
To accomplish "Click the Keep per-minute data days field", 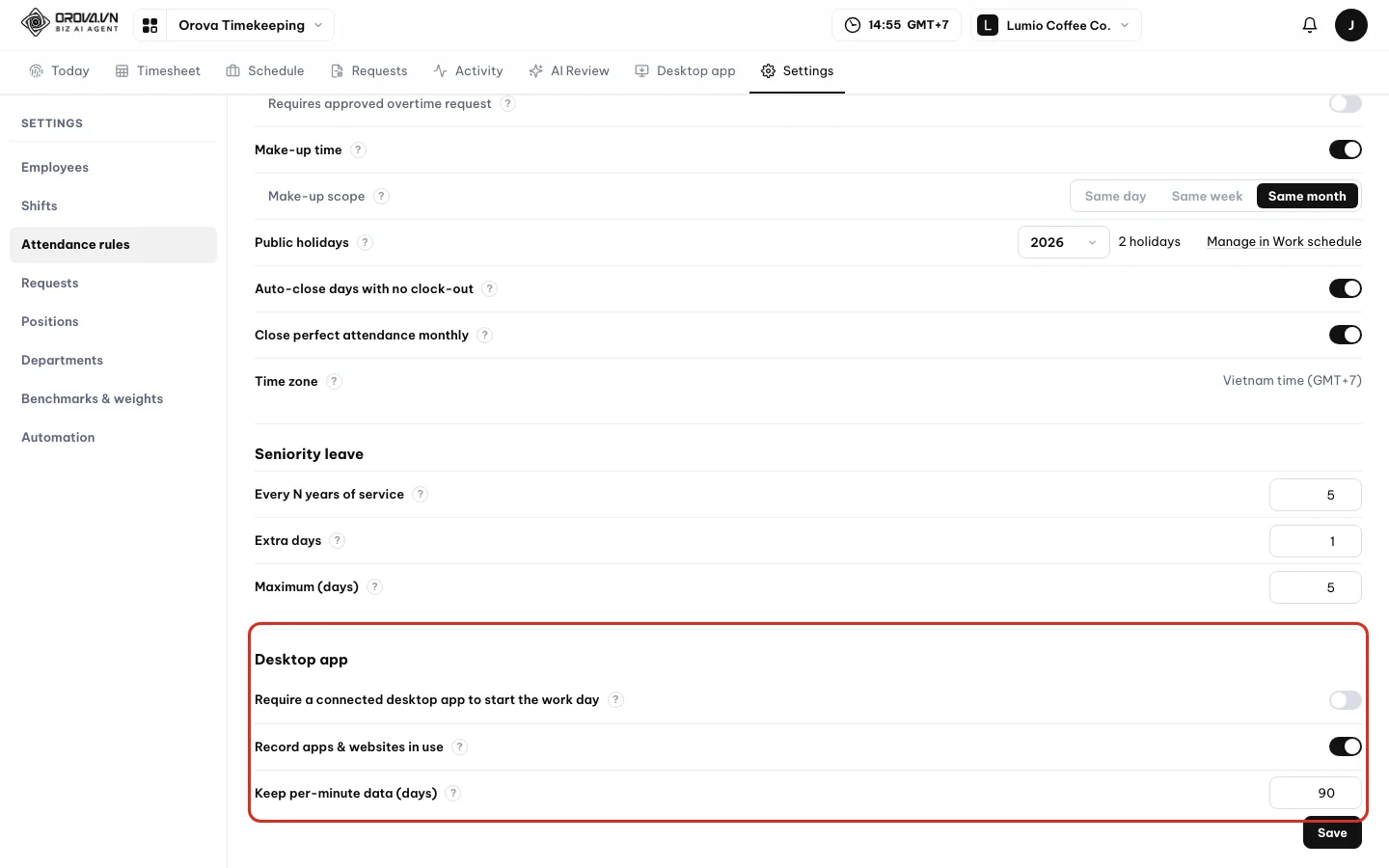I will click(1316, 793).
